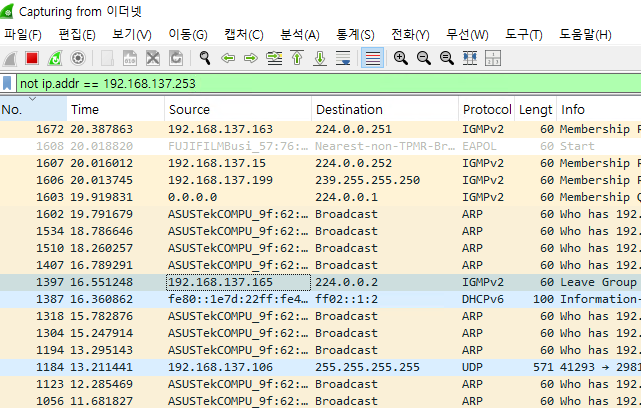
Task: Zoom in on packet list text
Action: tap(401, 58)
